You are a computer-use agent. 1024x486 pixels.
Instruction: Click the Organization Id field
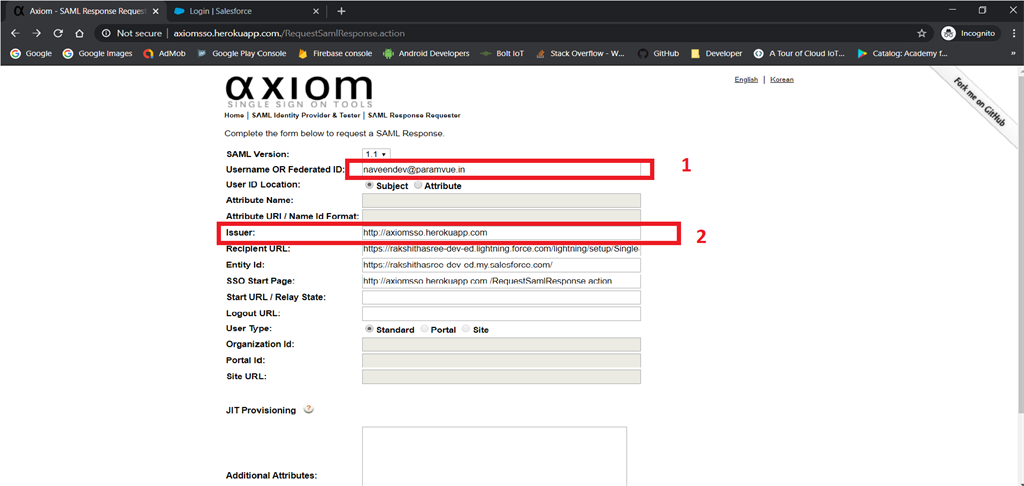[x=501, y=345]
